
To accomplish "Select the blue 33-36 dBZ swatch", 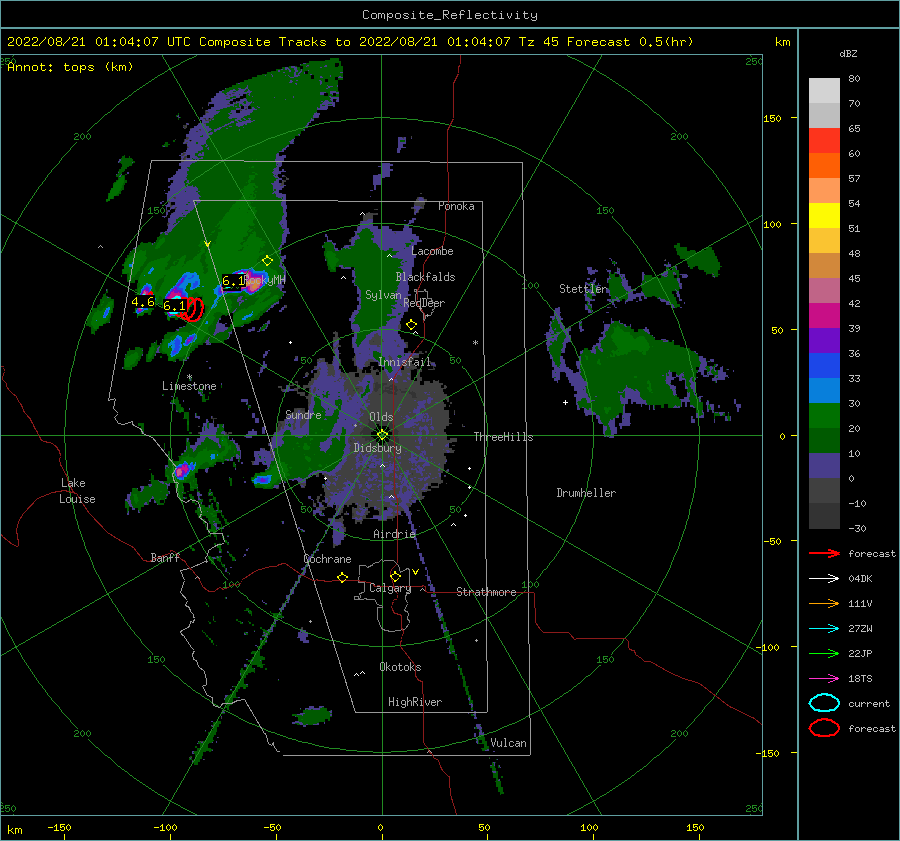I will 824,365.
